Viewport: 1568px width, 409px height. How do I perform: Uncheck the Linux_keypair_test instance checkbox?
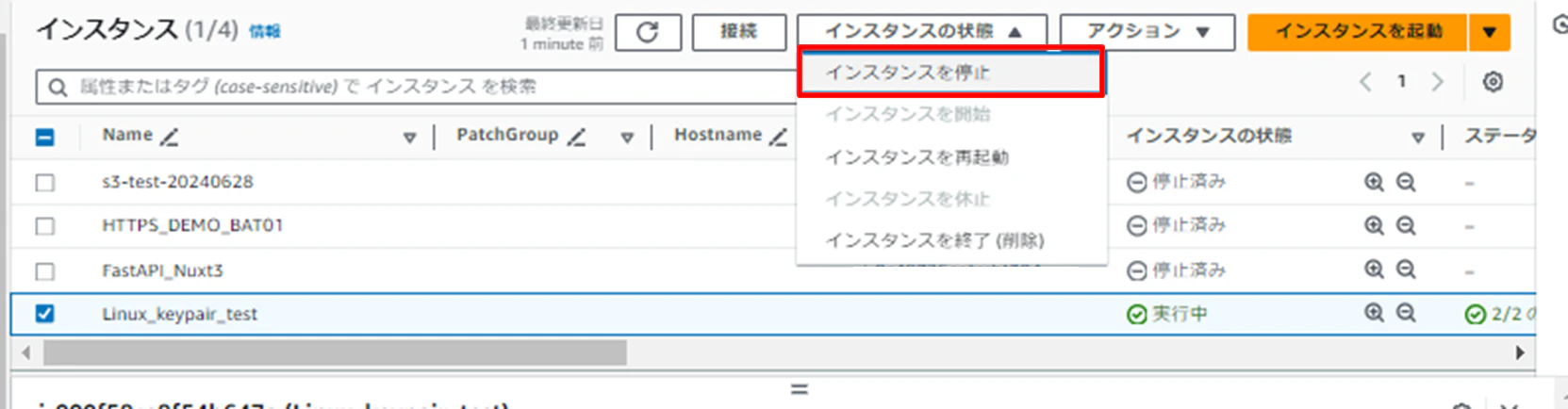[44, 314]
